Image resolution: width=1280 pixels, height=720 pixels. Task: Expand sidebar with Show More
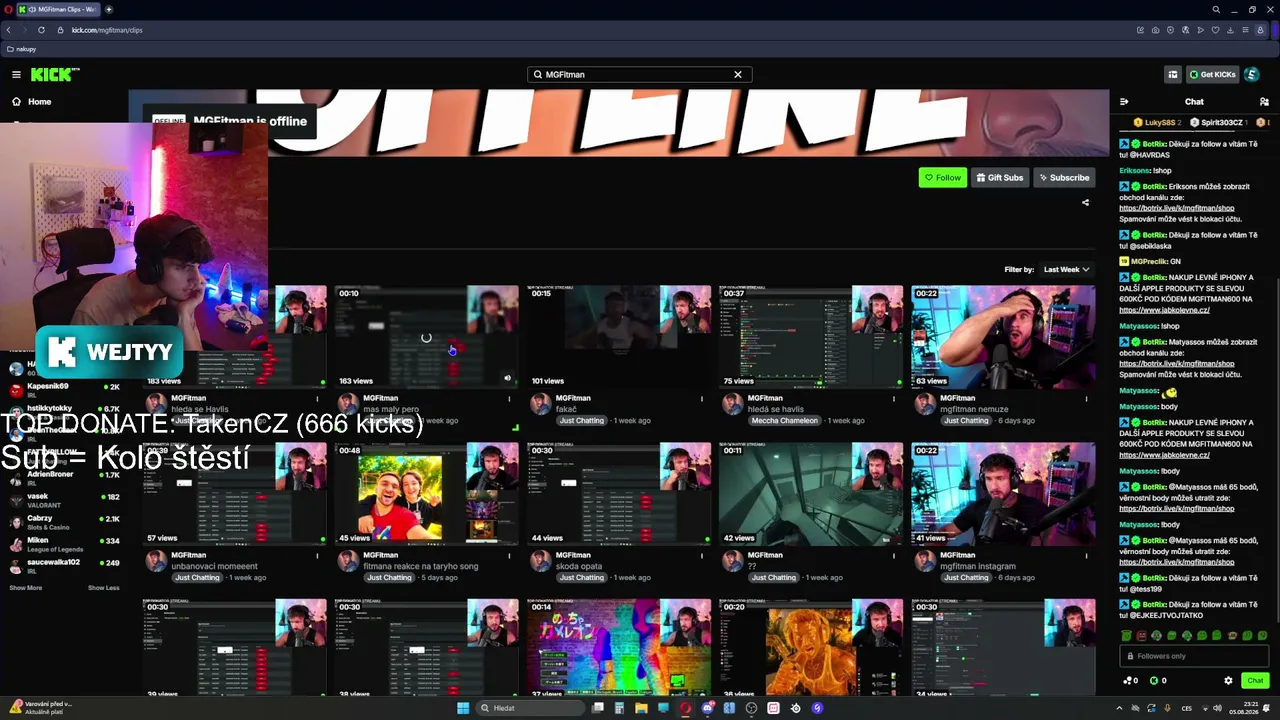[26, 588]
